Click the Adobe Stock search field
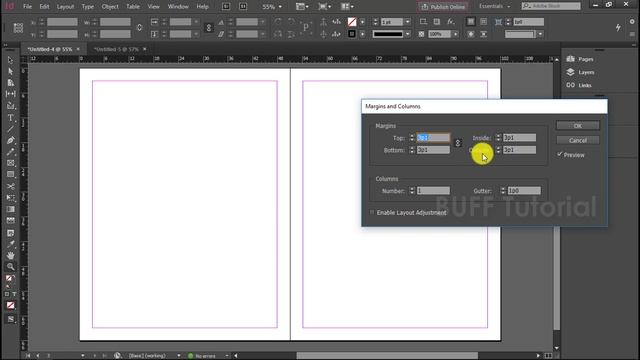 pos(551,6)
